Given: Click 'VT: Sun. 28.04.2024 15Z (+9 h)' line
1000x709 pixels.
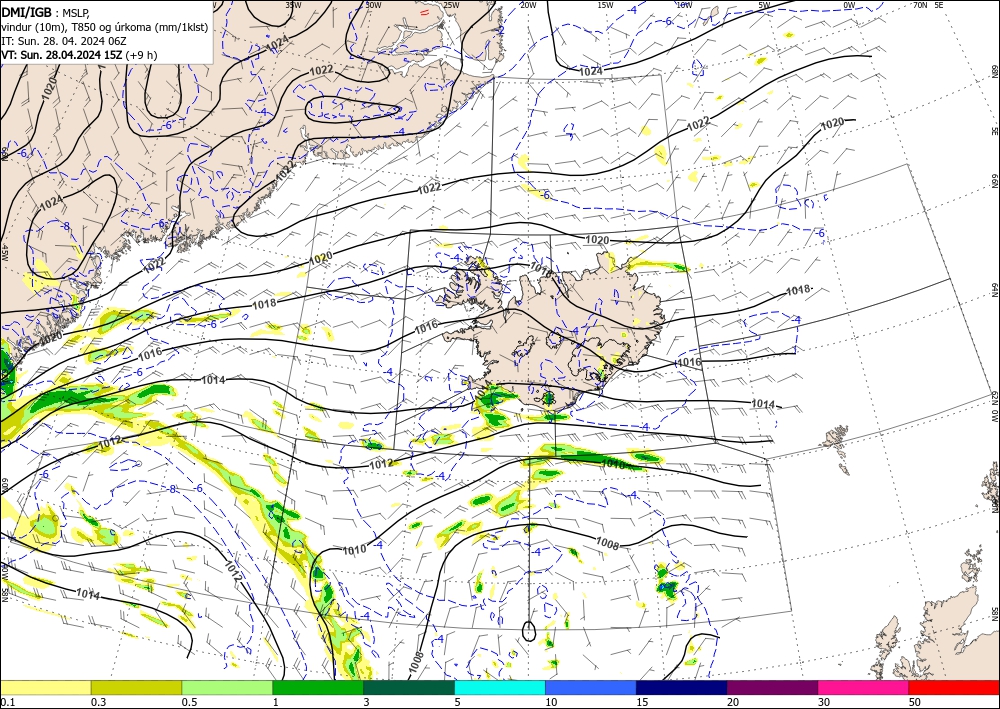Looking at the screenshot, I should pyautogui.click(x=79, y=55).
